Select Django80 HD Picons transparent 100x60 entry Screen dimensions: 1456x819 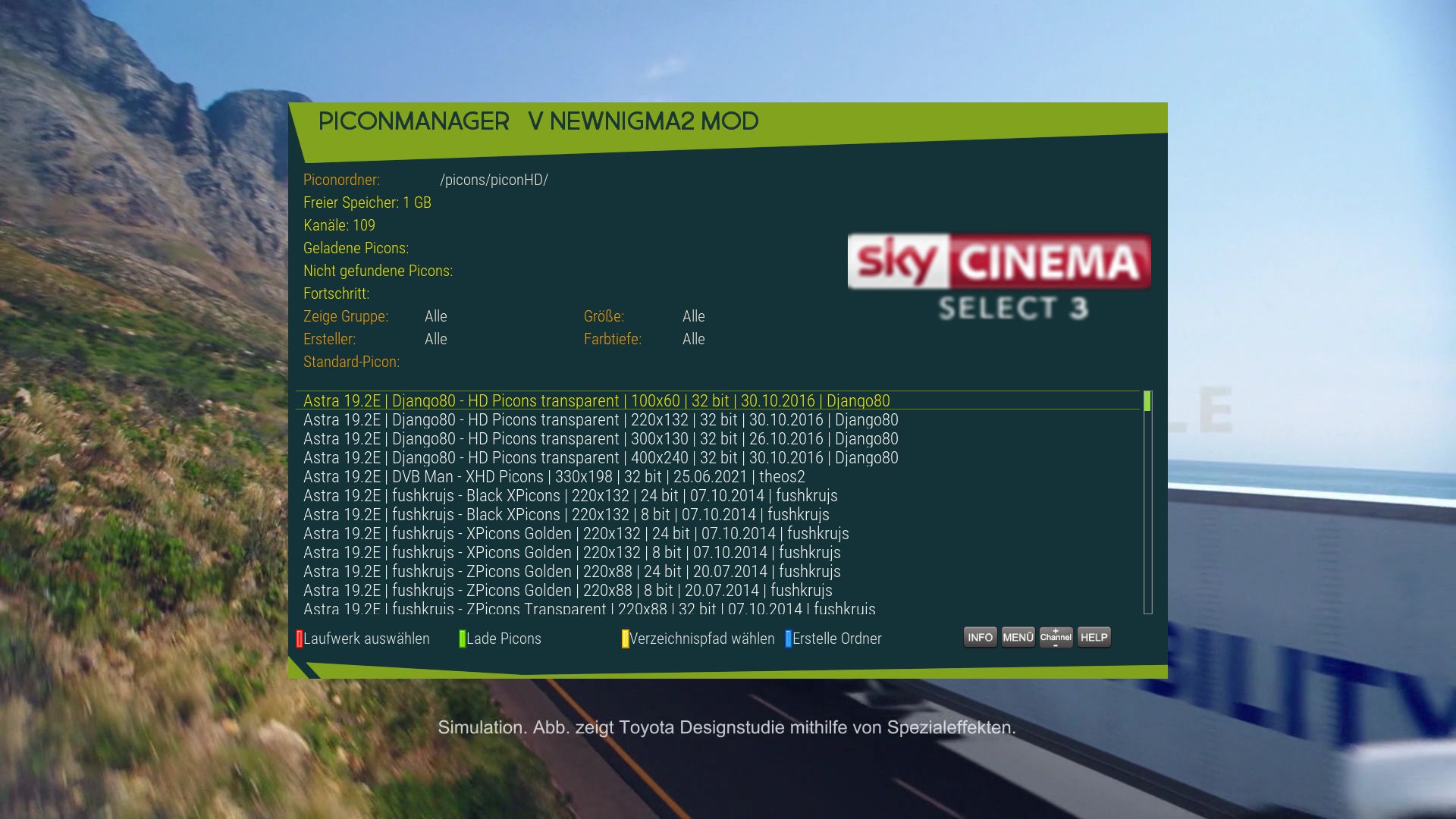pos(596,400)
